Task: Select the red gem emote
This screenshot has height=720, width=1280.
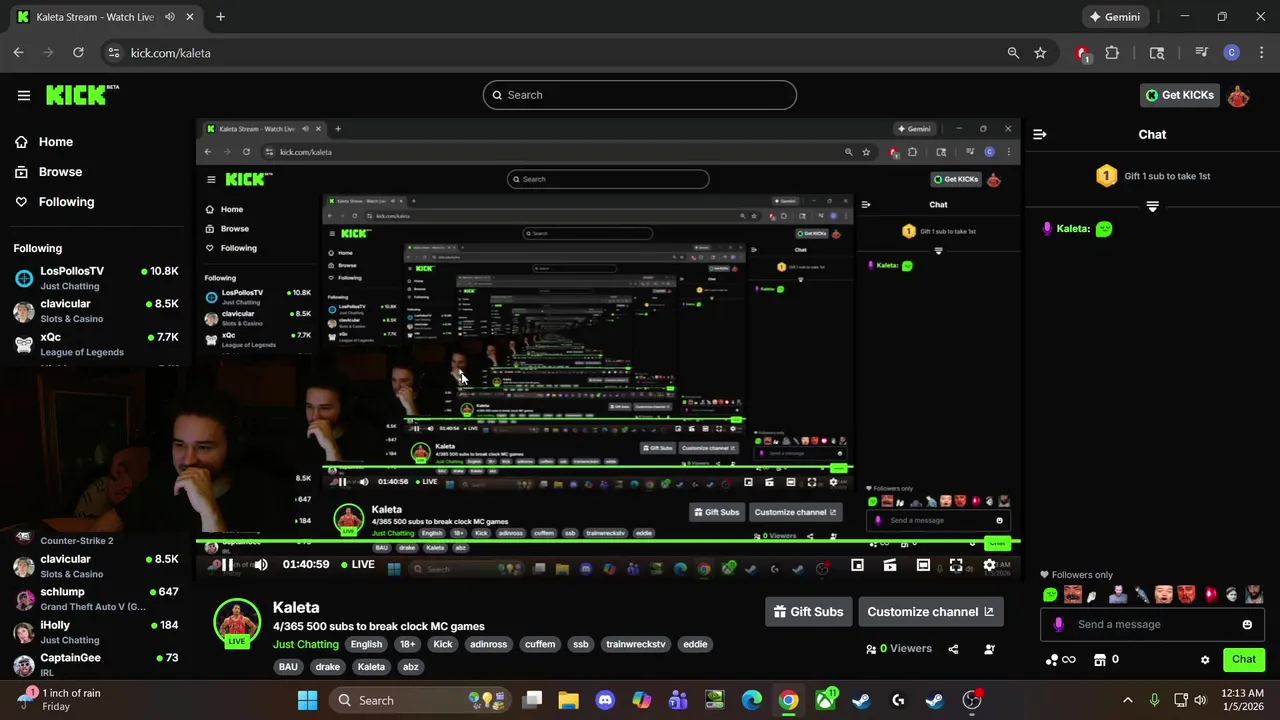Action: pos(1210,595)
